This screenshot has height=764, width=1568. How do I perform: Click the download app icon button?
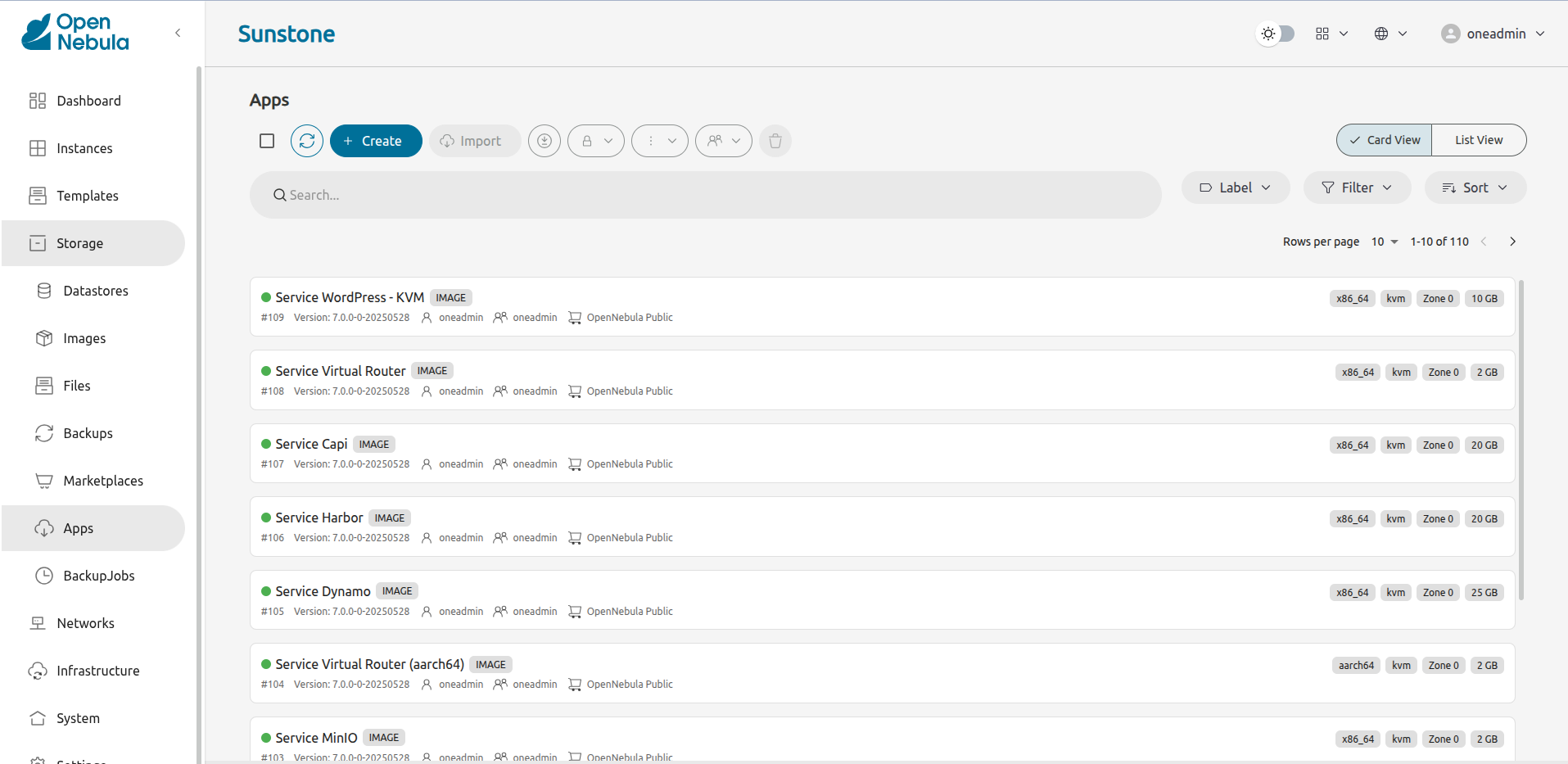pos(545,141)
